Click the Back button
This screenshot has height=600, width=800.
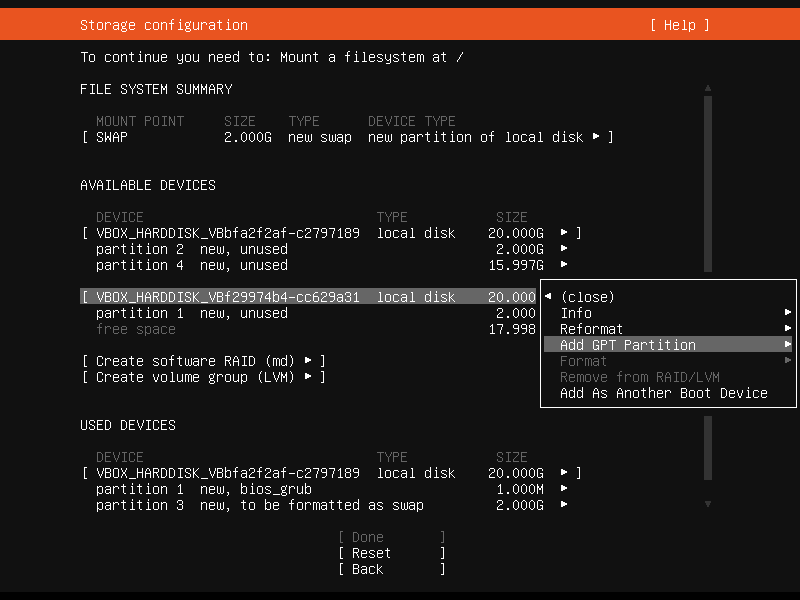[392, 569]
